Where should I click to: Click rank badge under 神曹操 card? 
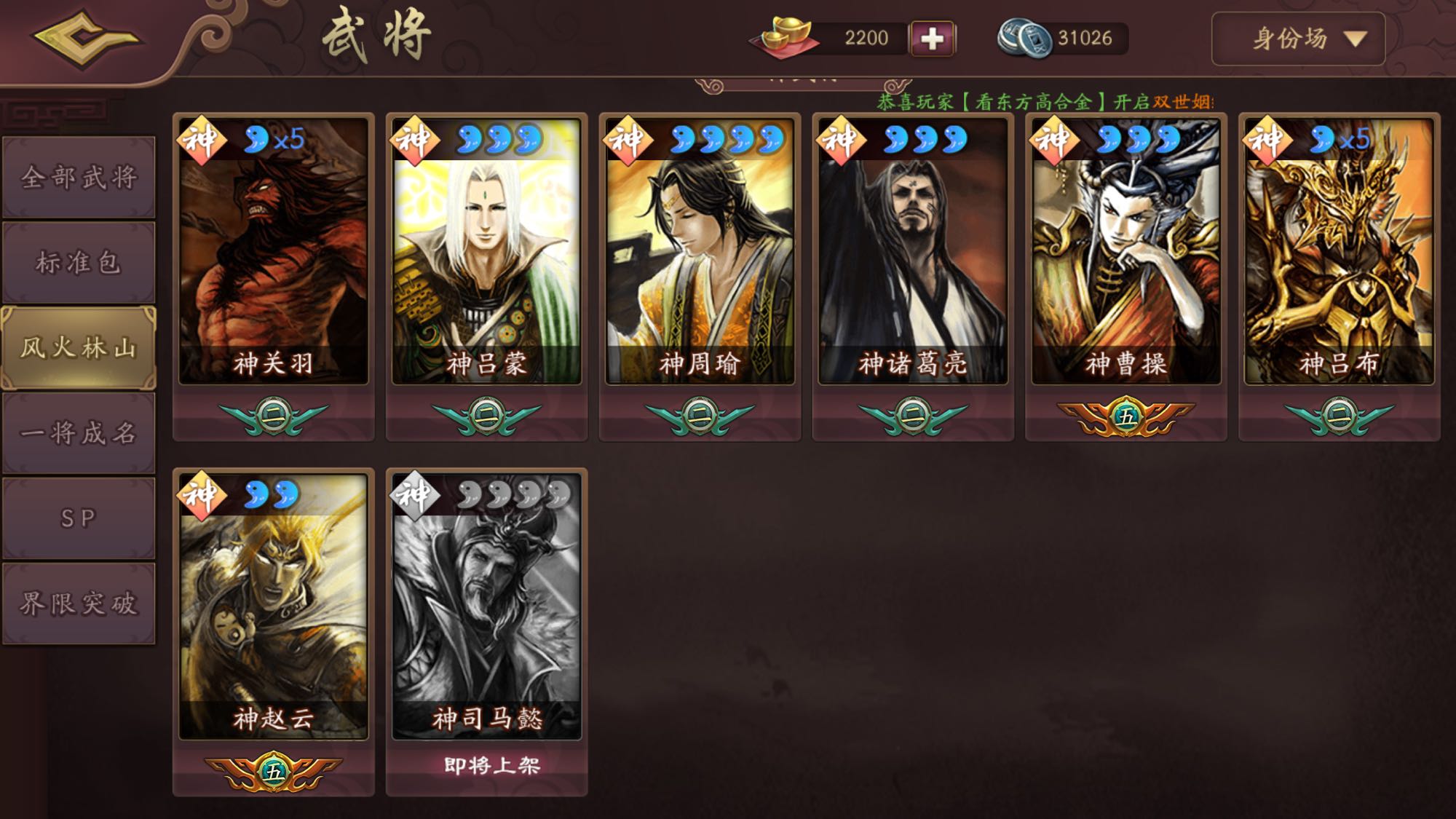tap(1125, 416)
